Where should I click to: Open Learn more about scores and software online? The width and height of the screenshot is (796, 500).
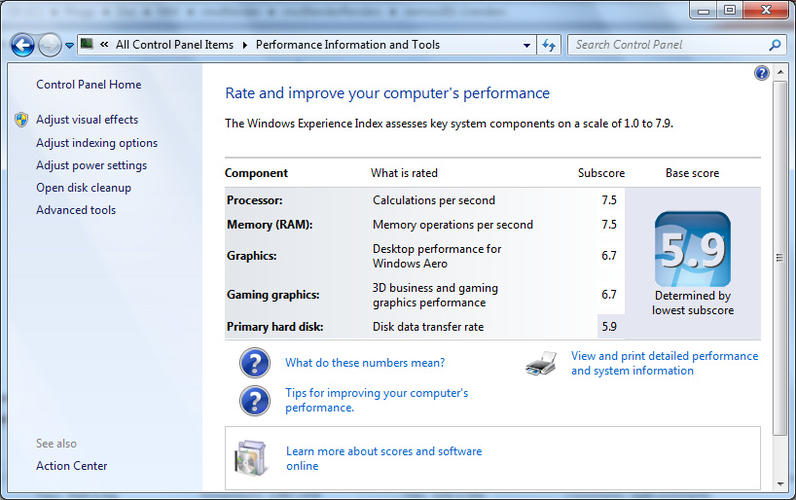(384, 458)
